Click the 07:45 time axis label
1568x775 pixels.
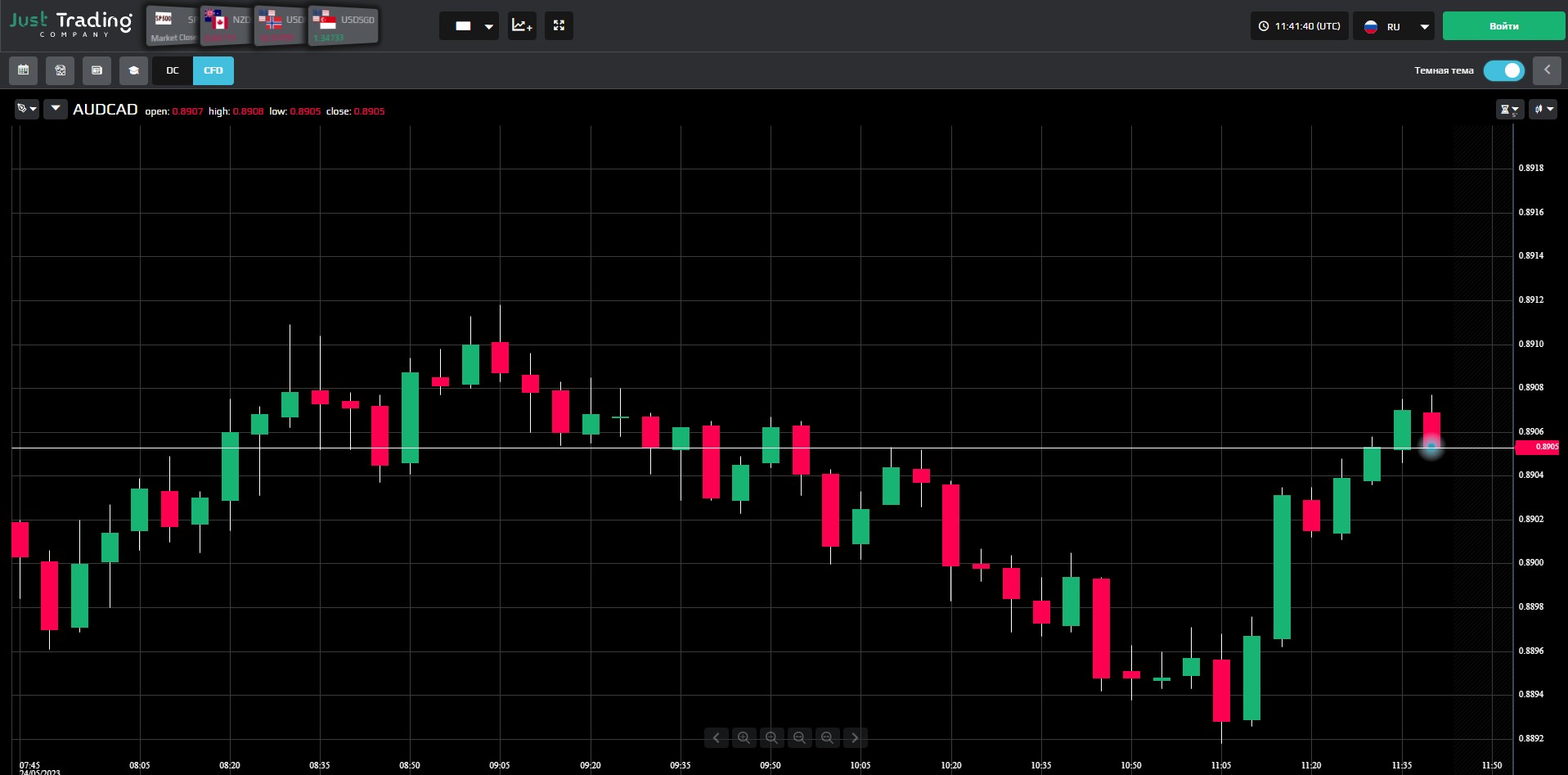pos(29,765)
